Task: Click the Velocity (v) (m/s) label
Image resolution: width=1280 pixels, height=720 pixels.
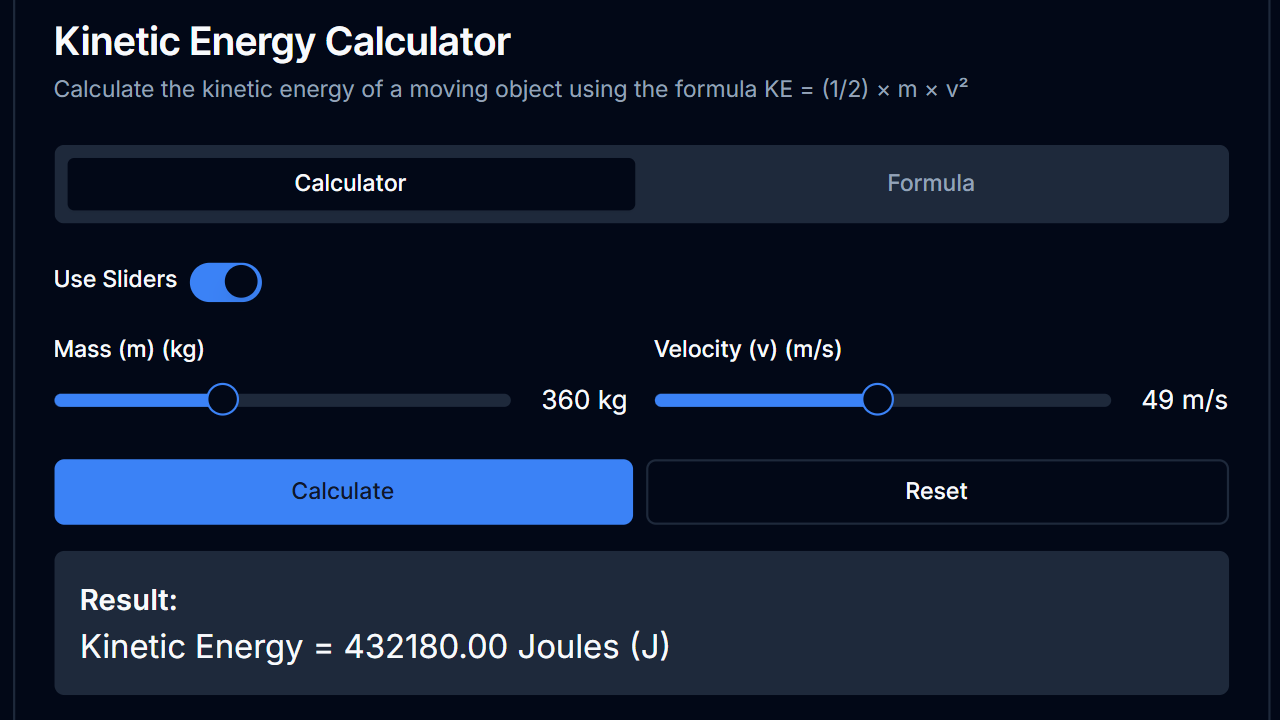Action: 747,349
